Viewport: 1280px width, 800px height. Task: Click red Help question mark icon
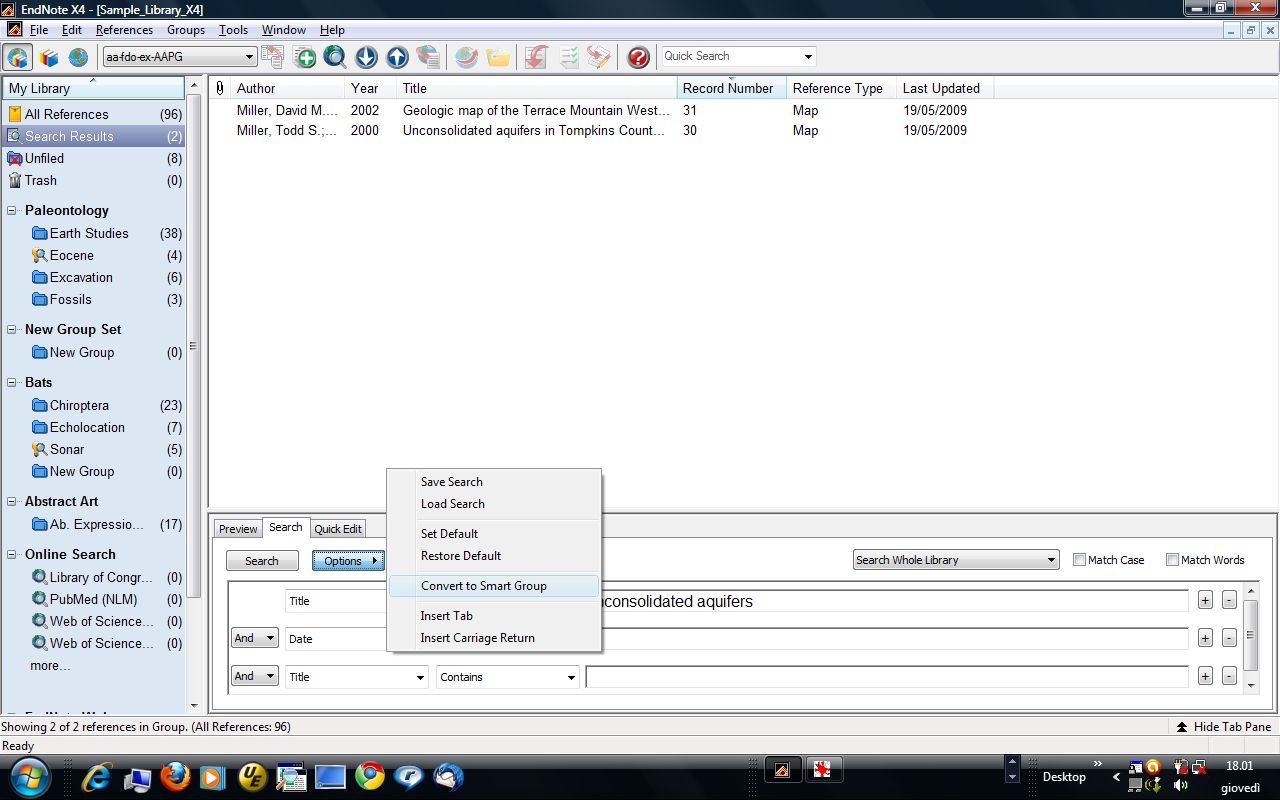(x=638, y=57)
